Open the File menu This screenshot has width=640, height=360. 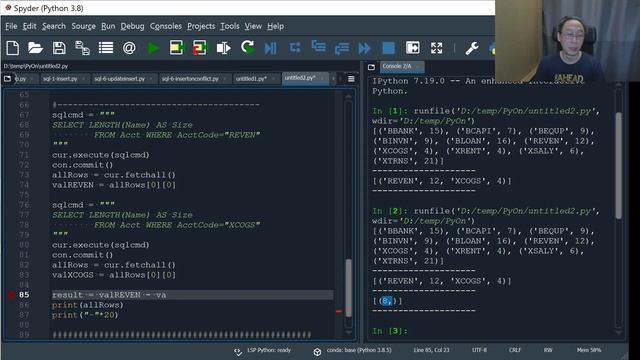pyautogui.click(x=11, y=26)
